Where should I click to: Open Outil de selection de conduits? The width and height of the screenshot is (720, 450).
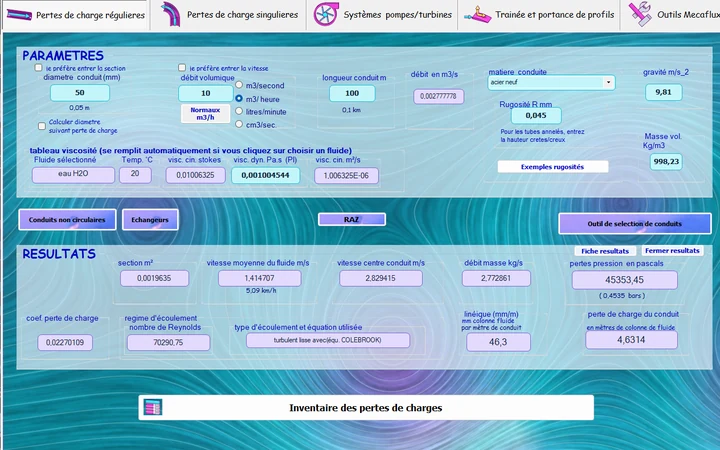click(x=635, y=224)
